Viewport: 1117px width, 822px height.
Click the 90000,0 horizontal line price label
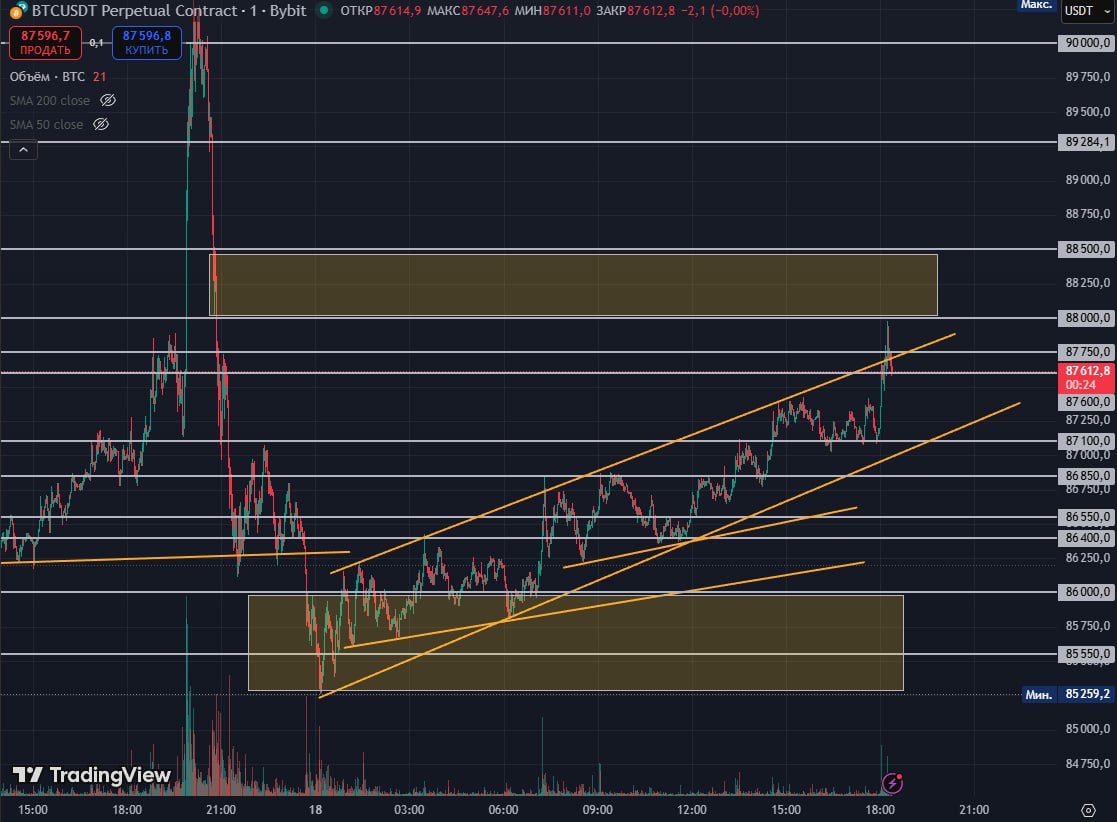pyautogui.click(x=1086, y=43)
